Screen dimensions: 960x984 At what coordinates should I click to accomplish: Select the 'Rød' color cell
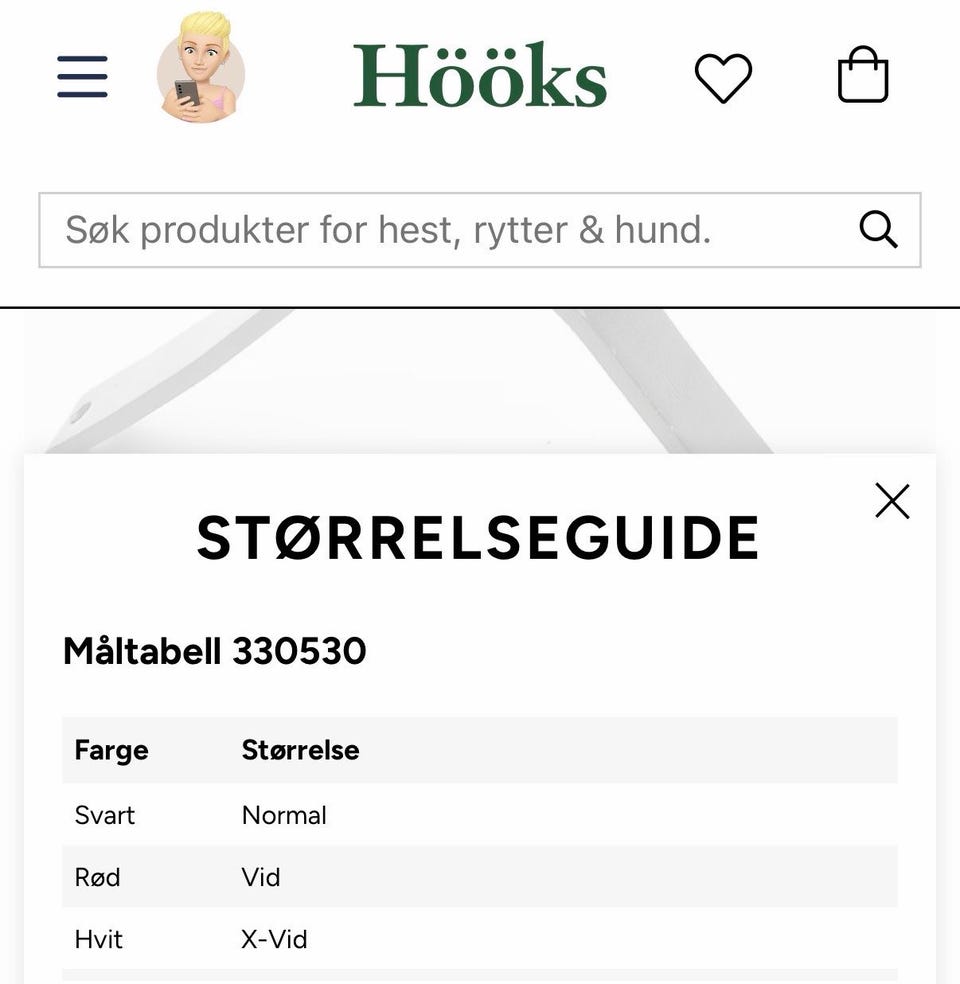(97, 877)
